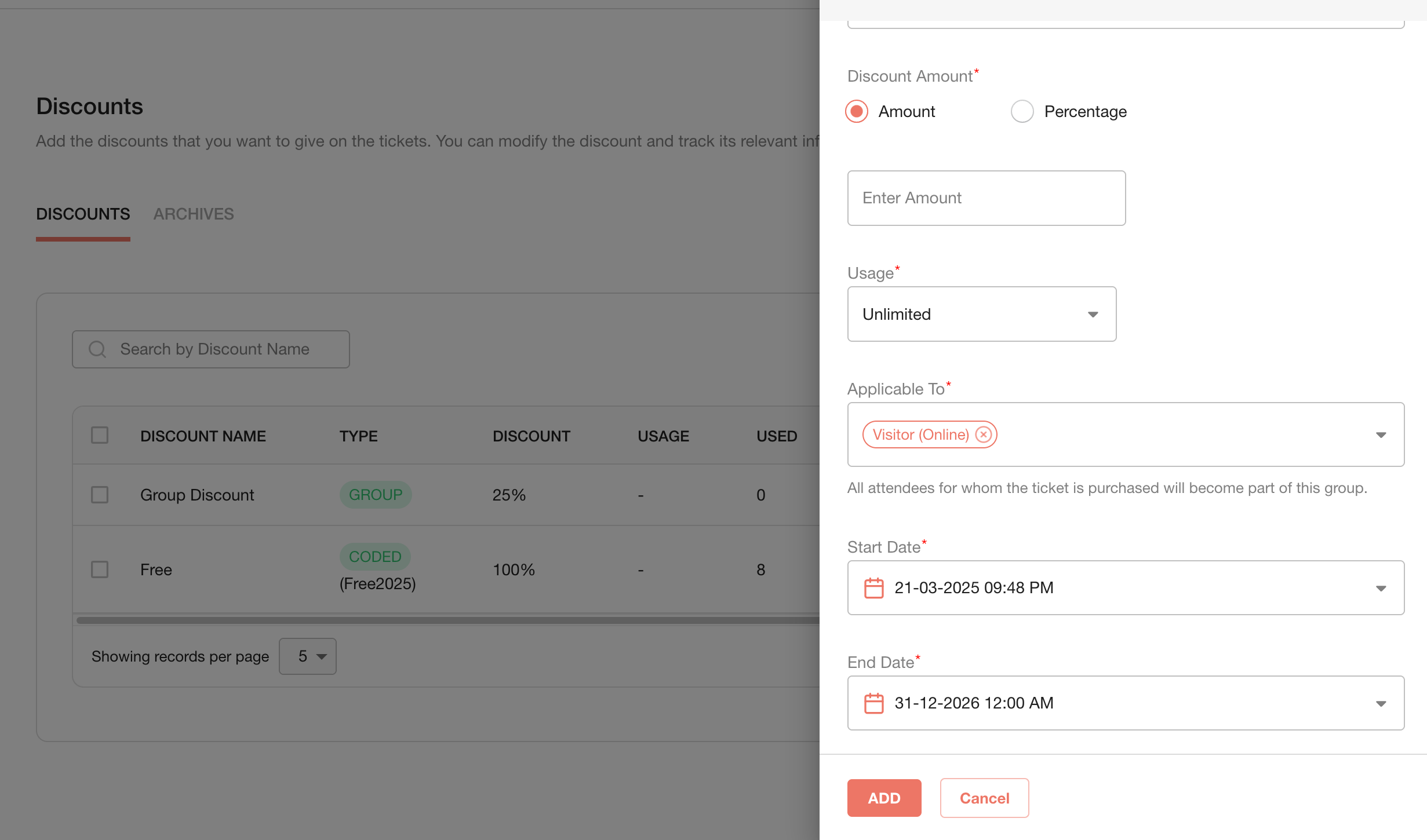Tick the select-all checkbox in table header

pos(100,436)
